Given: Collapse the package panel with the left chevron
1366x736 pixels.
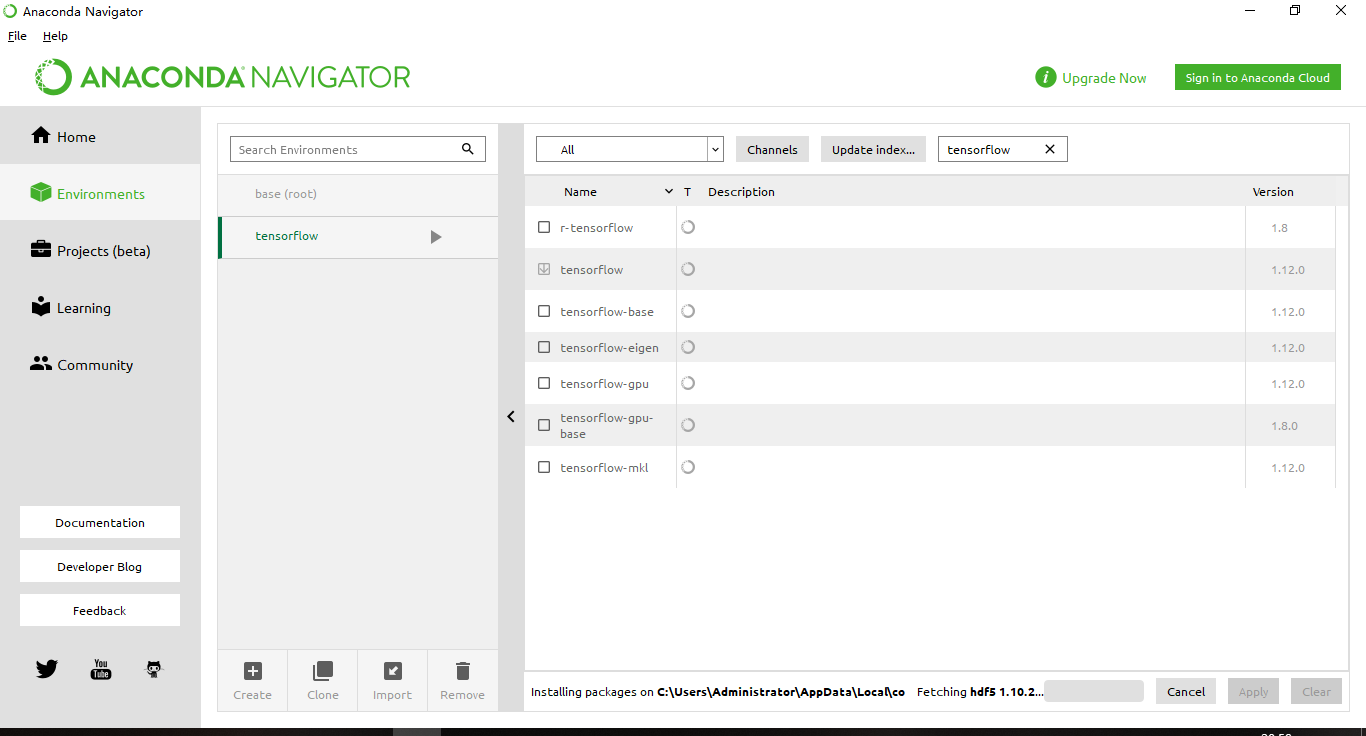Looking at the screenshot, I should (x=511, y=416).
